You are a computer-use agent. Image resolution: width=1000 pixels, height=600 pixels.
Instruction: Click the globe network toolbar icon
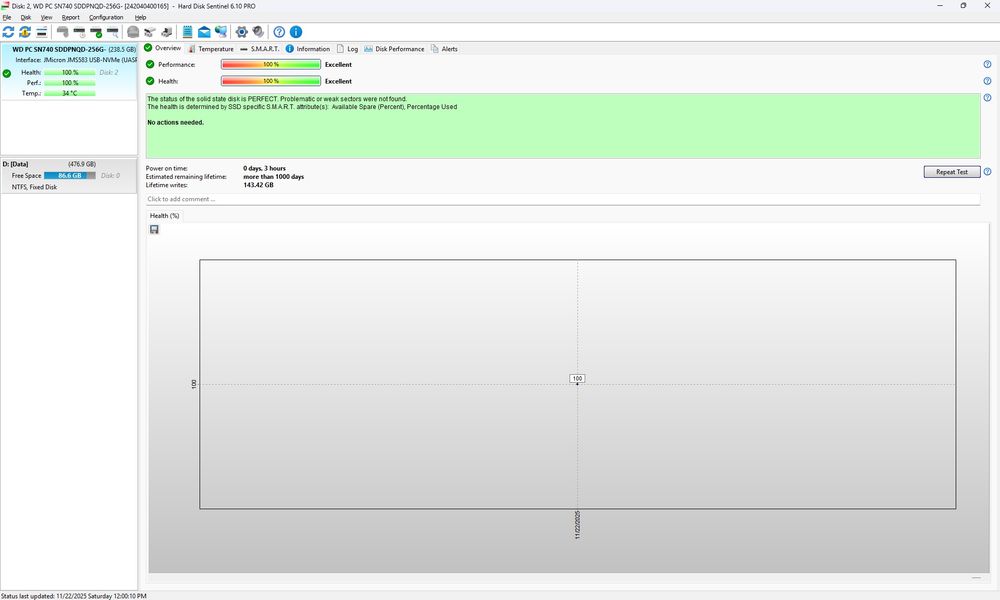tap(221, 32)
